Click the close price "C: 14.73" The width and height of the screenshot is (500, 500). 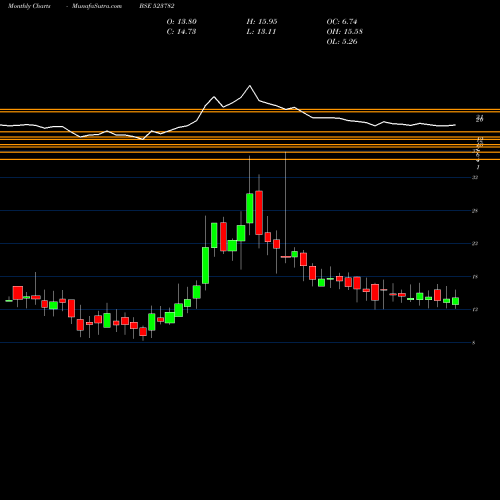click(181, 32)
